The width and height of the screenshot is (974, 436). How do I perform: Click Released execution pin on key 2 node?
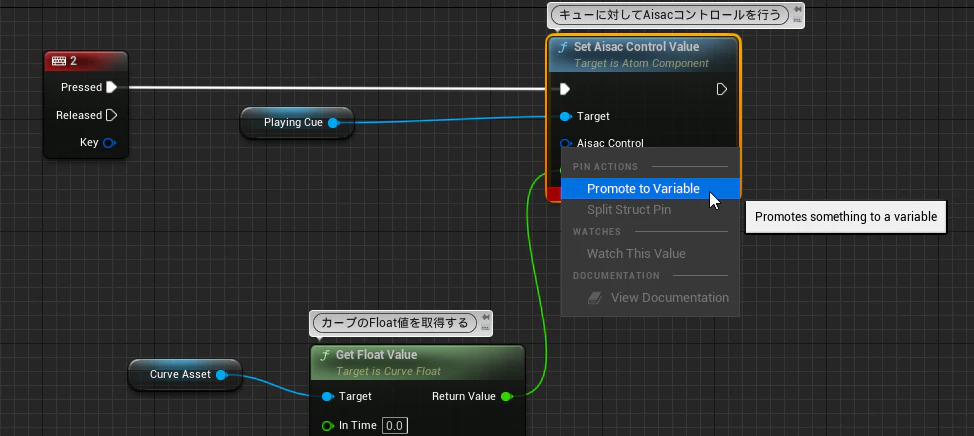111,115
